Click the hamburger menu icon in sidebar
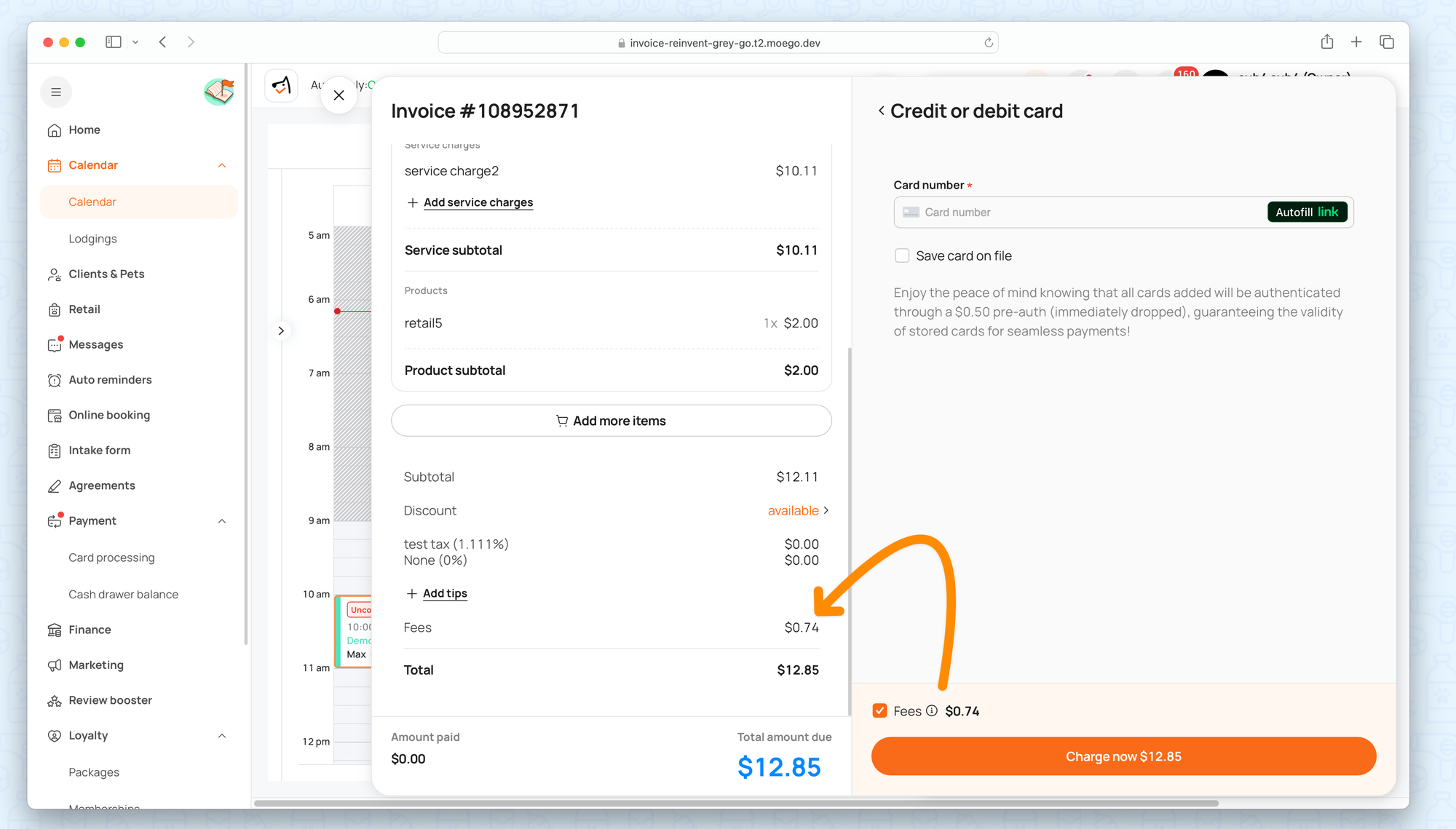Screen dimensions: 1456x829 pos(56,92)
